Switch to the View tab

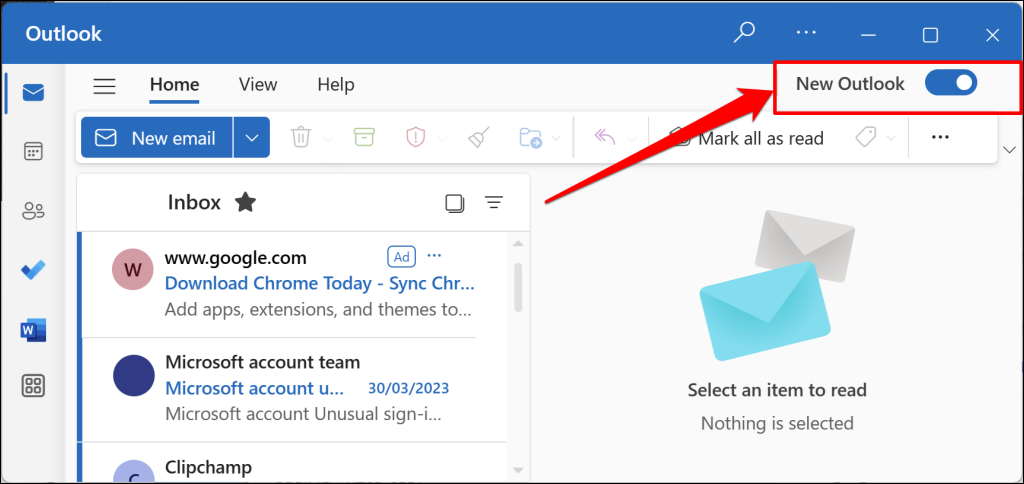pyautogui.click(x=258, y=85)
